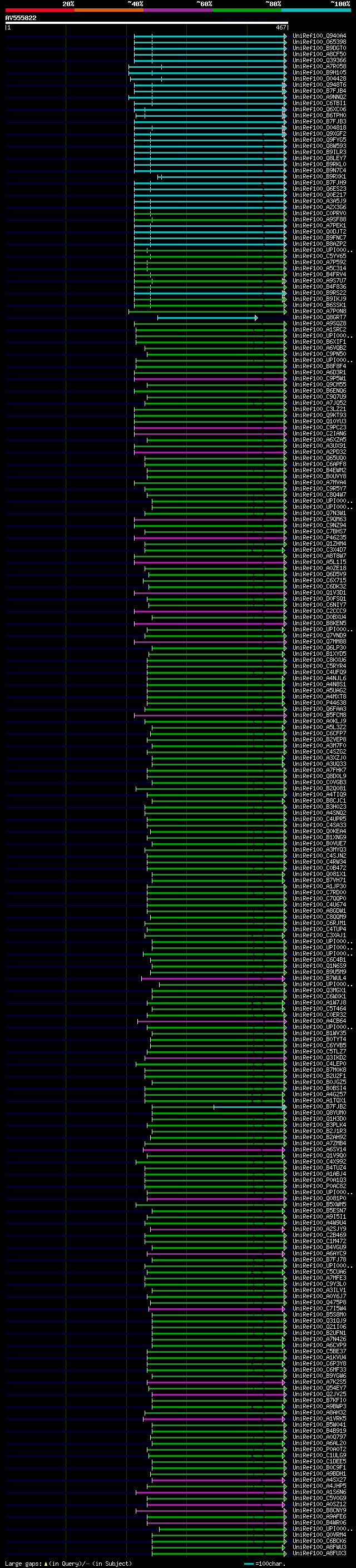Viewport: 356px width, 1568px height.
Task: Select hit label UniRef100_Q9FYG5
Action: click(x=319, y=140)
